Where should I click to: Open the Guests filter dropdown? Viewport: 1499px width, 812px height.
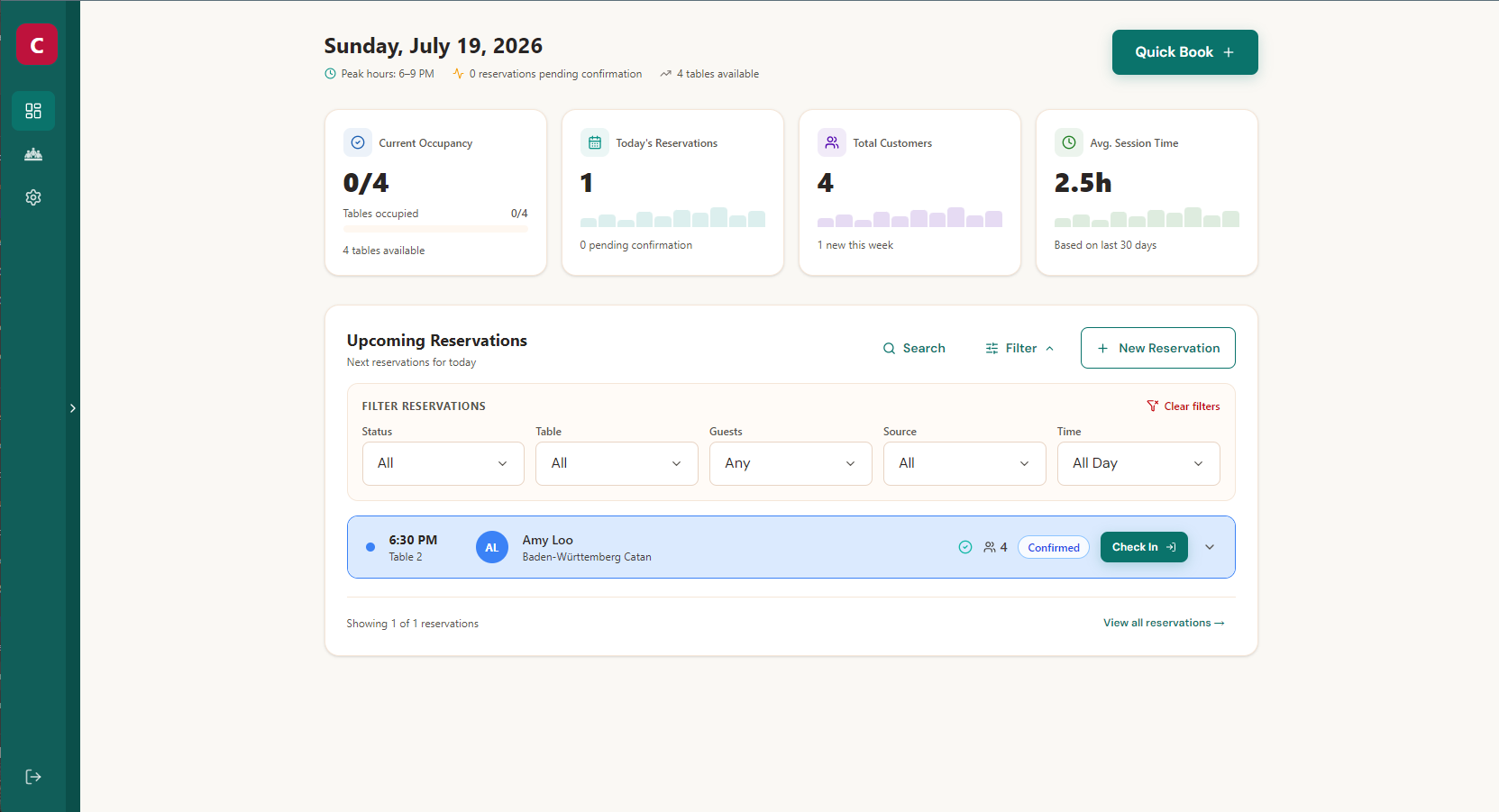coord(791,463)
